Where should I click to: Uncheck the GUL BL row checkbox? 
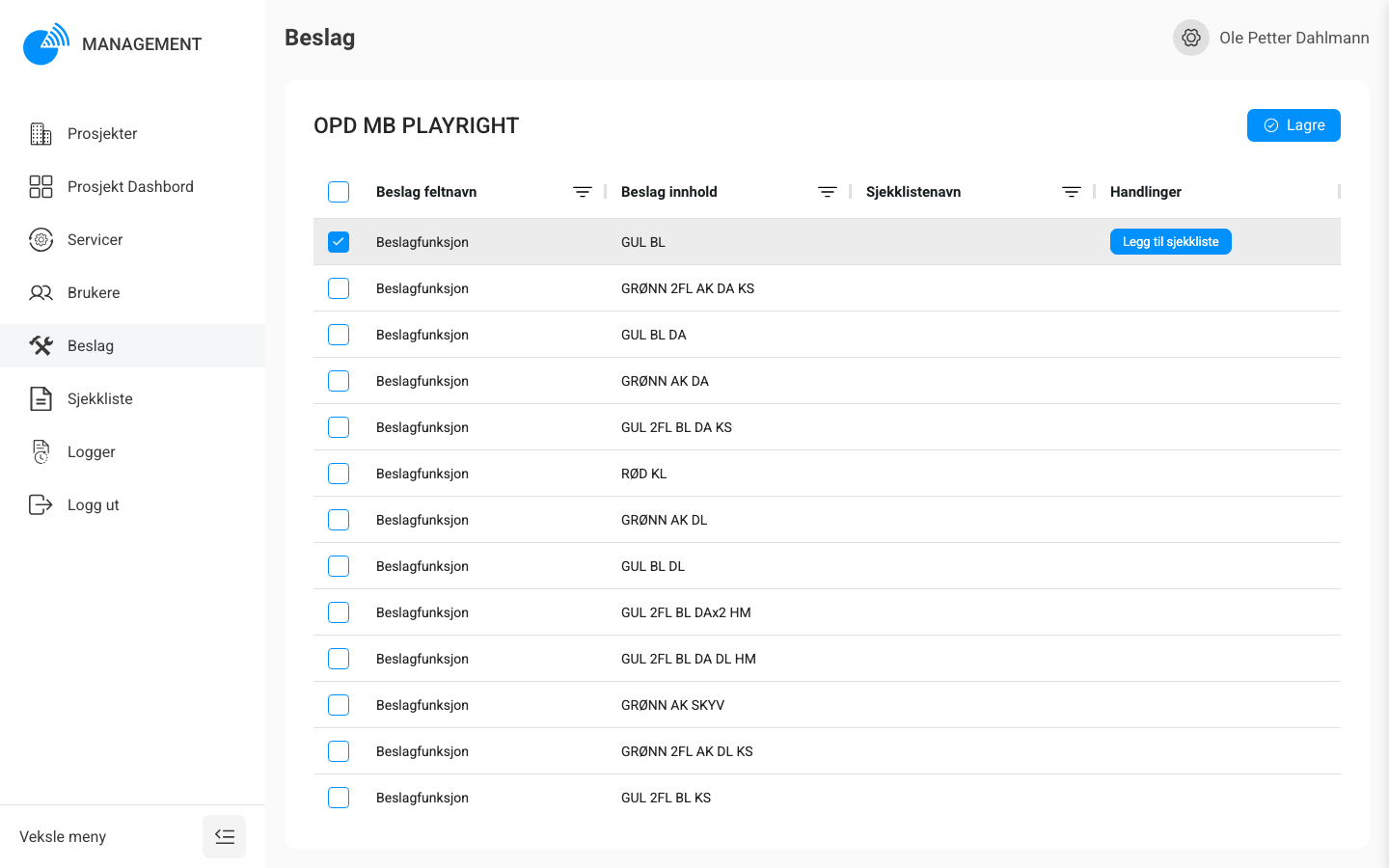(339, 242)
